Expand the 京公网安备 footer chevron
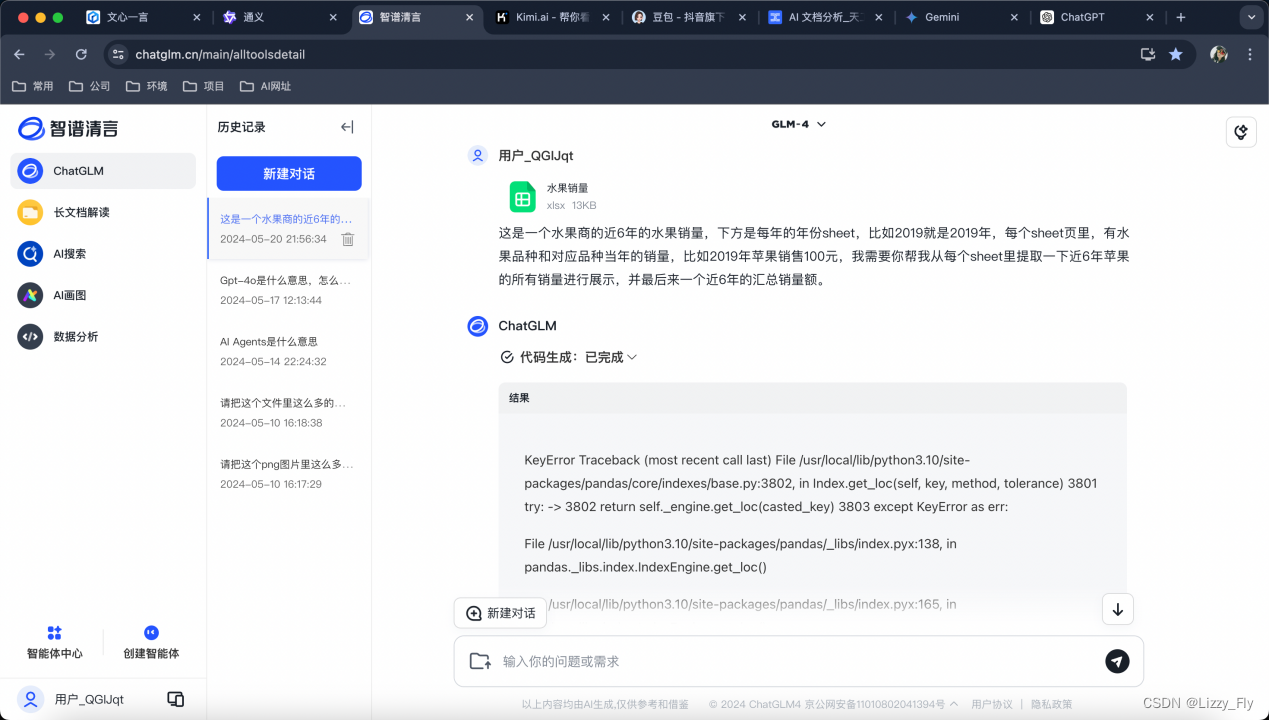 [x=954, y=704]
